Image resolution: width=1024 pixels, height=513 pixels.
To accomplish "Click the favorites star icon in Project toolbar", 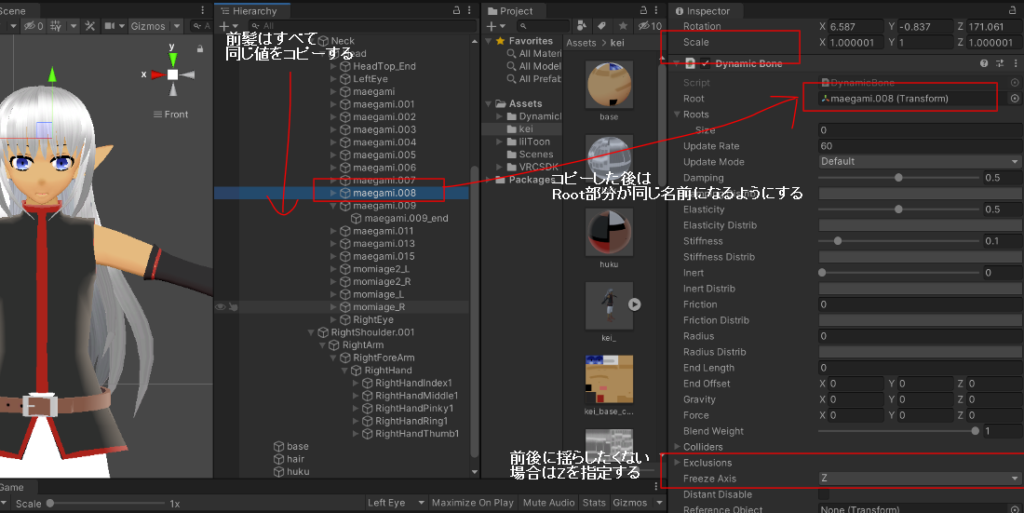I will (x=623, y=26).
